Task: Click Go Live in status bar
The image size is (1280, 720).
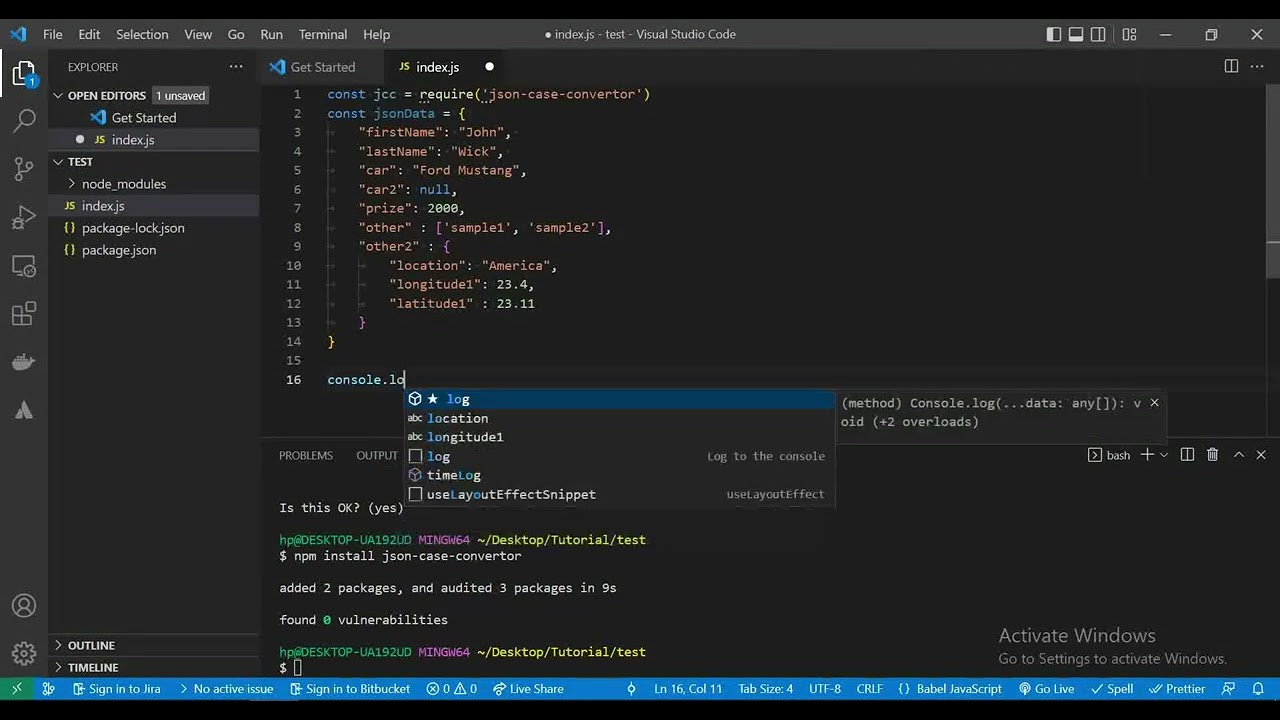Action: (x=1046, y=688)
